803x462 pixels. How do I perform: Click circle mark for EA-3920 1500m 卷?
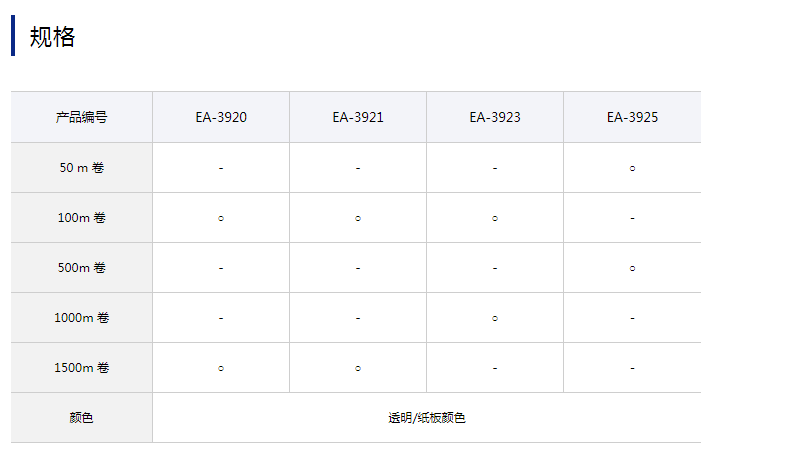(221, 368)
